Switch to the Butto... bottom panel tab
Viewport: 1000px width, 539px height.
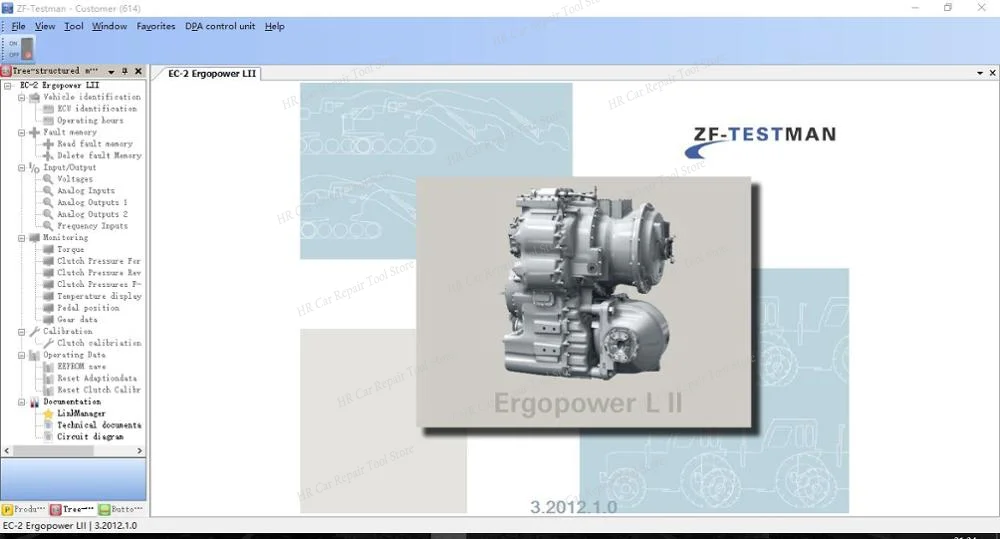coord(121,509)
